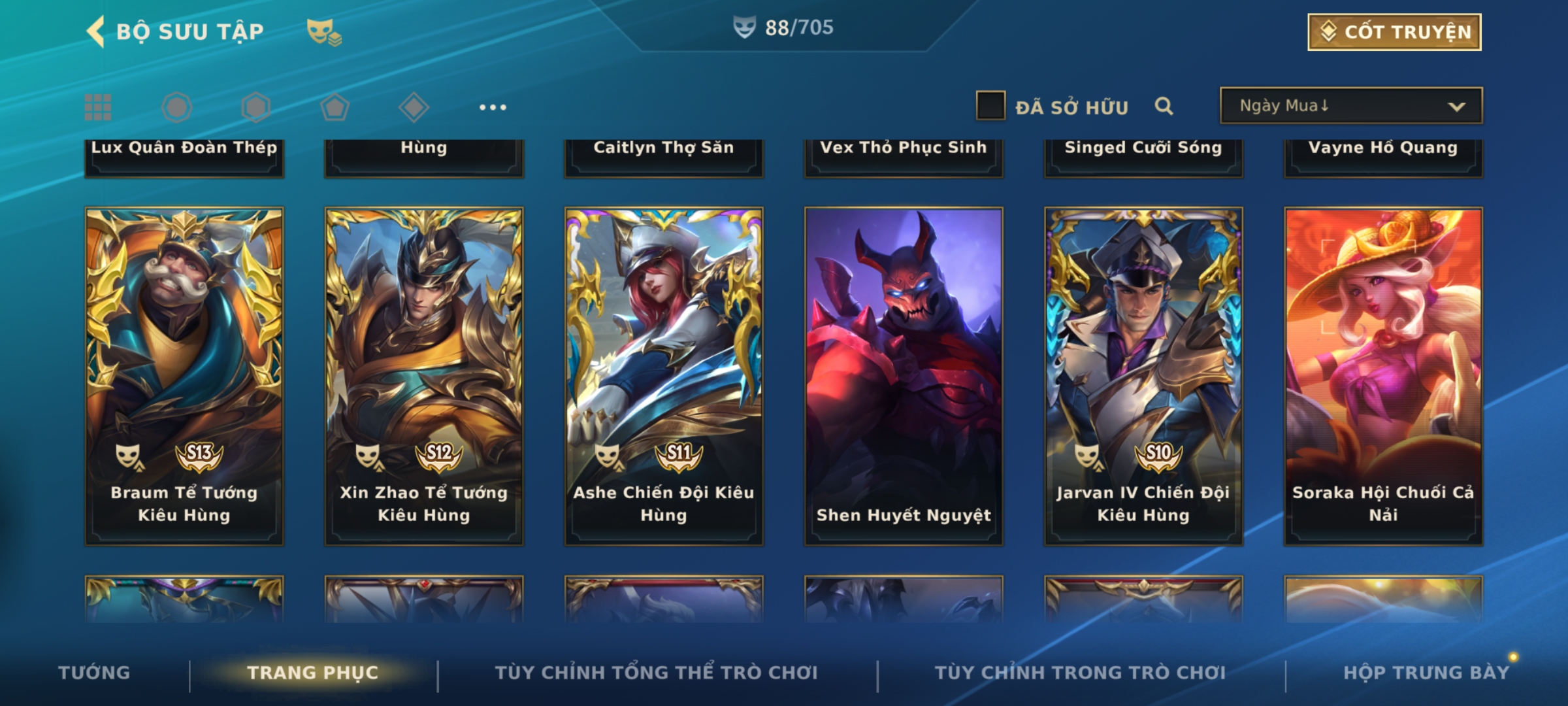Open the Shen Huyết Nguyệt skin card

904,377
